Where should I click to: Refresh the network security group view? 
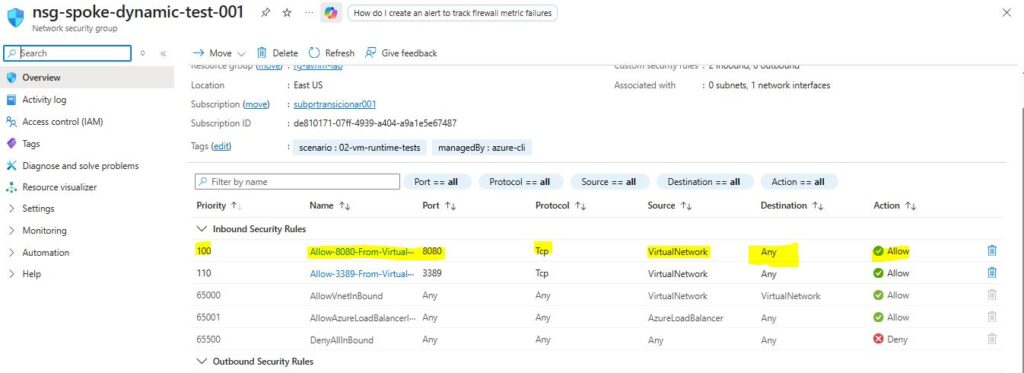tap(332, 53)
